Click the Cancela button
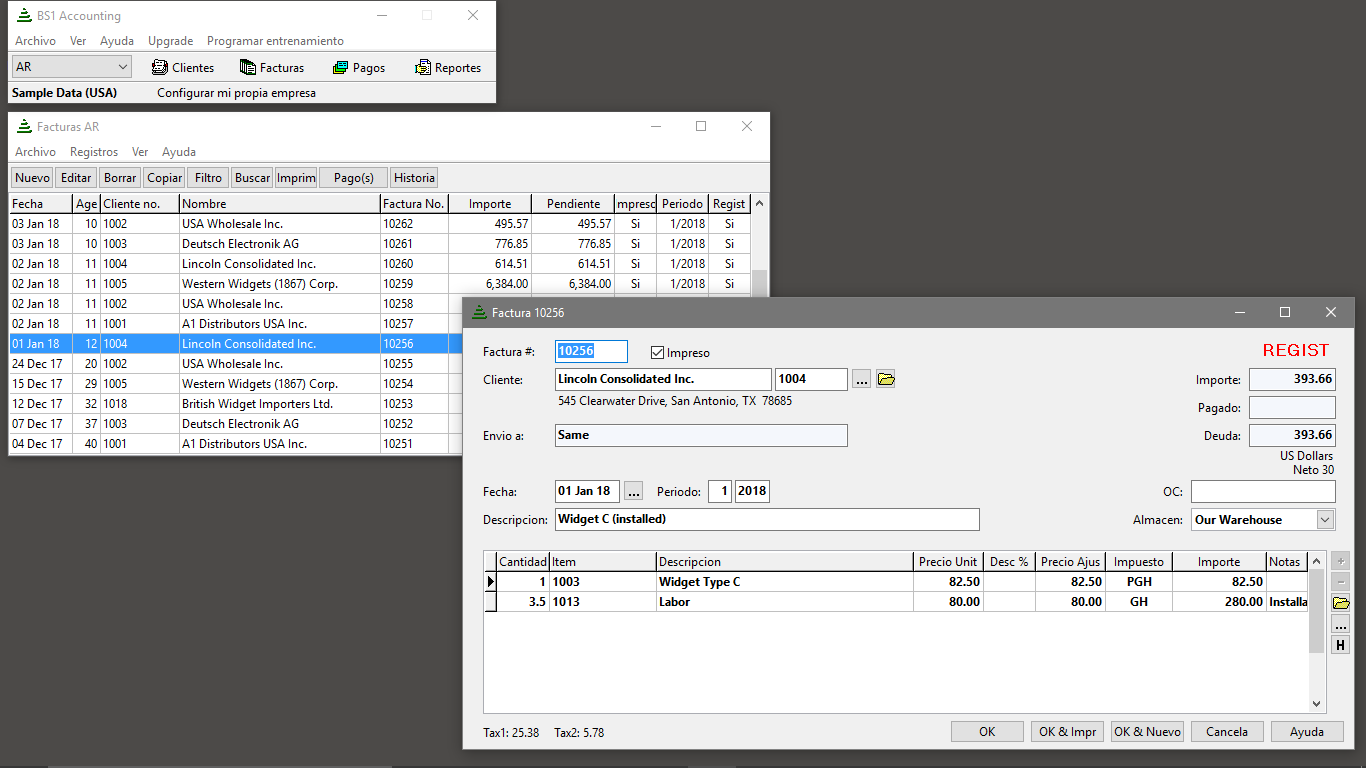 pos(1227,732)
